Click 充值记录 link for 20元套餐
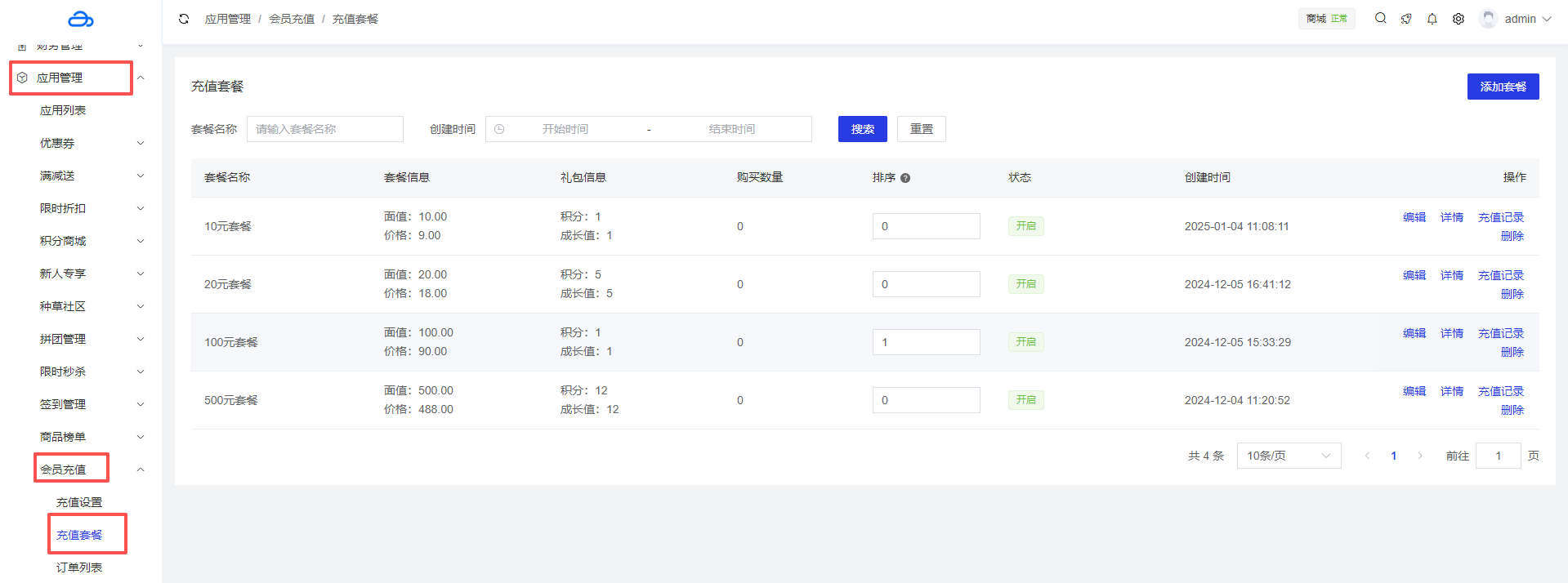The image size is (1568, 583). point(1500,275)
